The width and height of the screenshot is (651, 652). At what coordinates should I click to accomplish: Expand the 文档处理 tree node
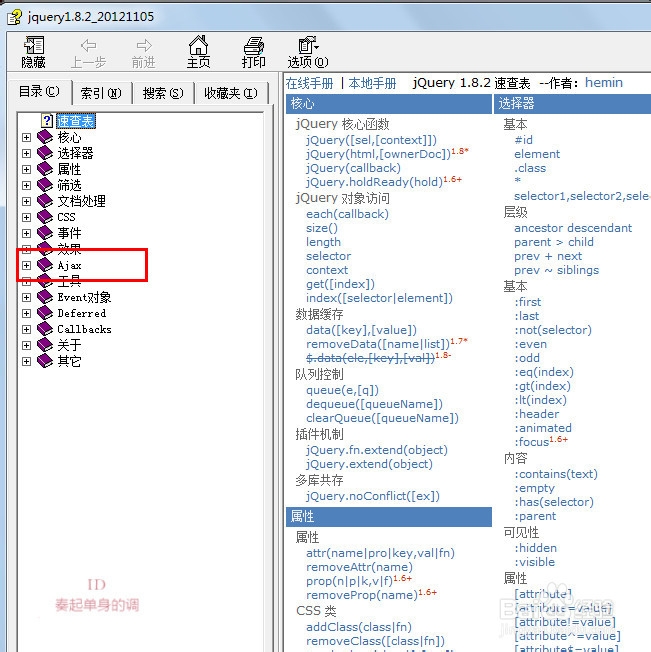[26, 201]
